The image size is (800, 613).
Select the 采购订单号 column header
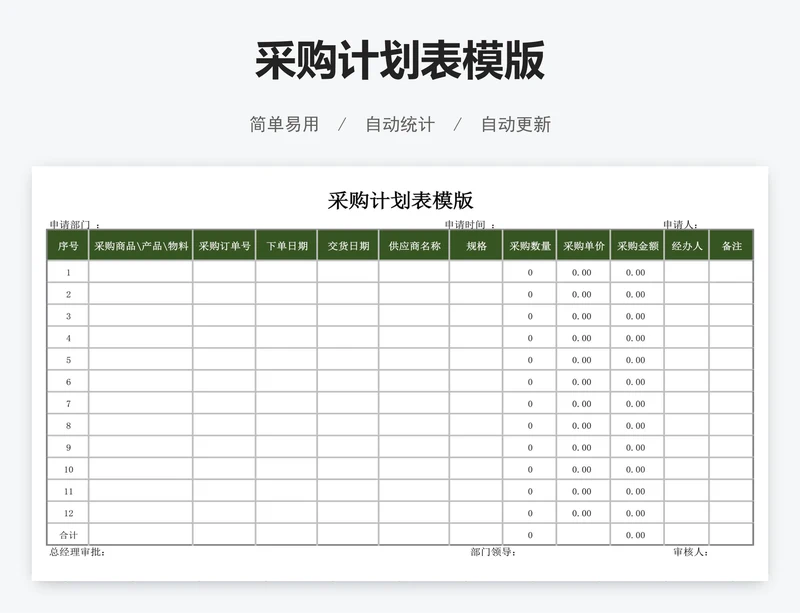tap(224, 246)
